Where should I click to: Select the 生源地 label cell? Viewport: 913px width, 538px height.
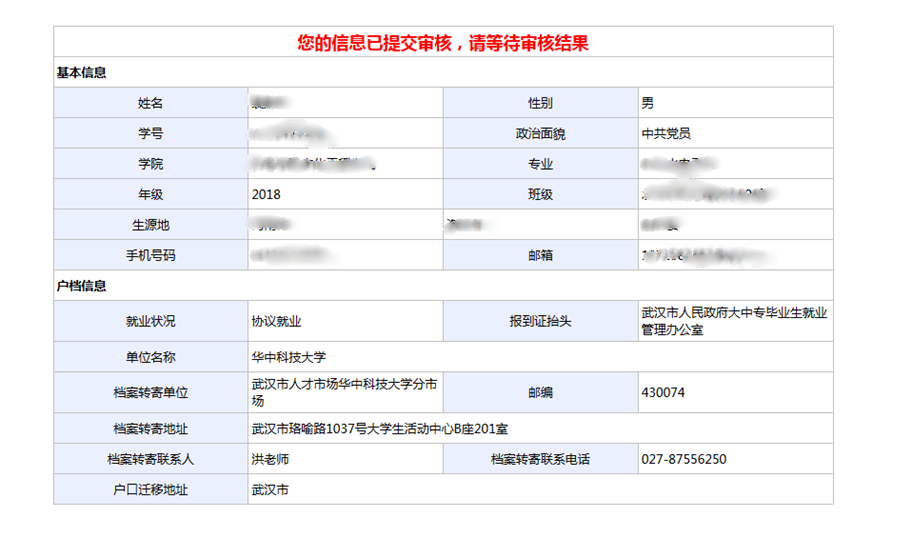point(150,225)
